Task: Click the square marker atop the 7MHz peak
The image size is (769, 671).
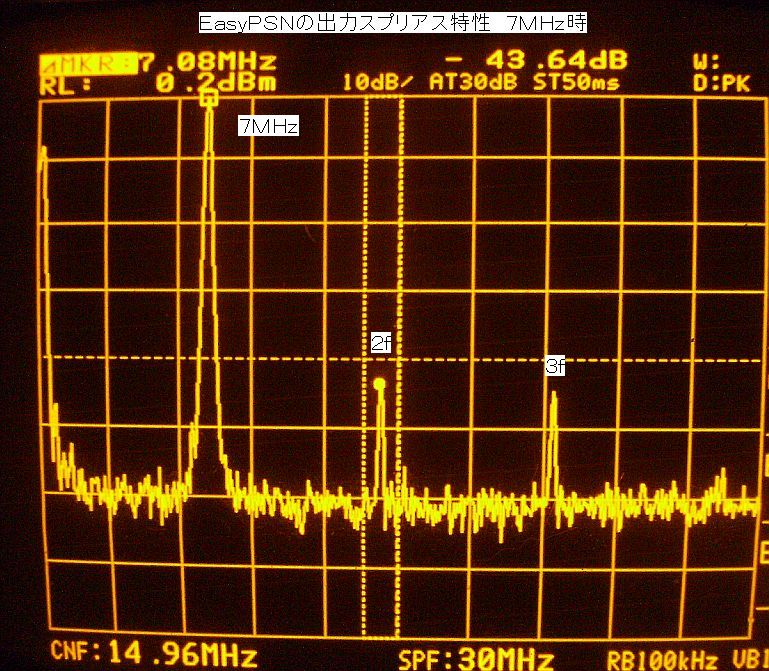Action: 209,98
